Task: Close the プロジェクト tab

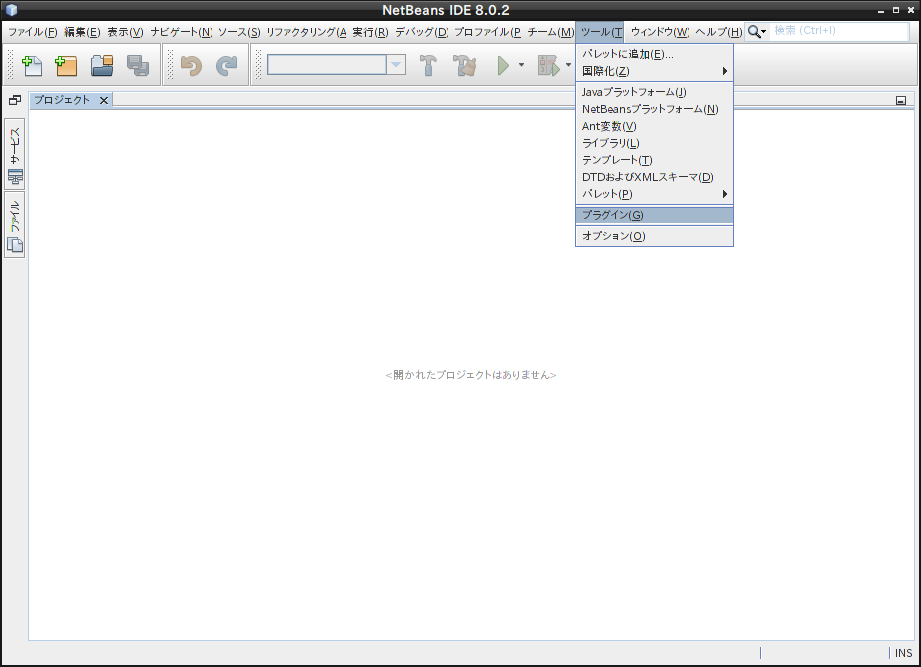Action: (x=104, y=100)
